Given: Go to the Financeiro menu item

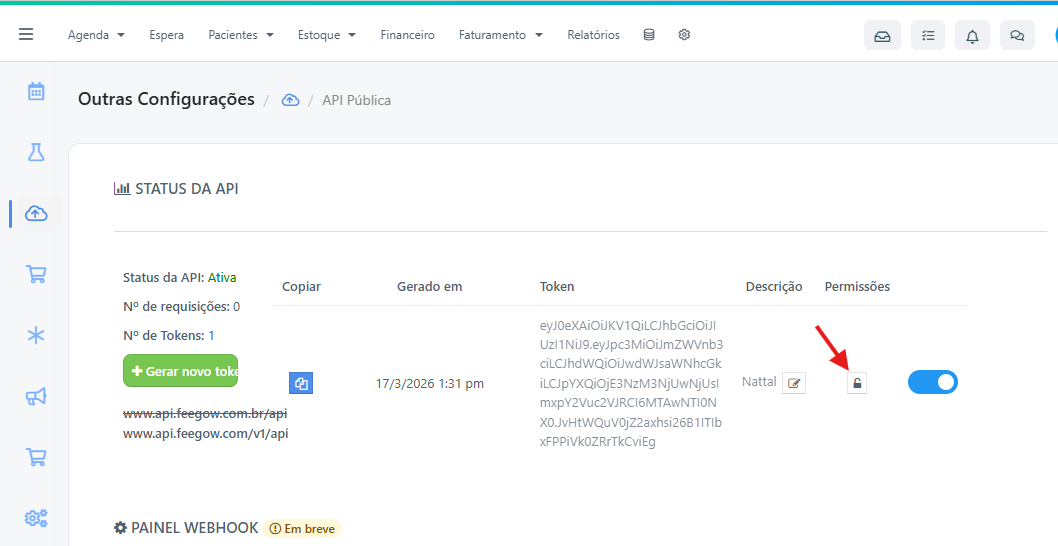Looking at the screenshot, I should (408, 34).
